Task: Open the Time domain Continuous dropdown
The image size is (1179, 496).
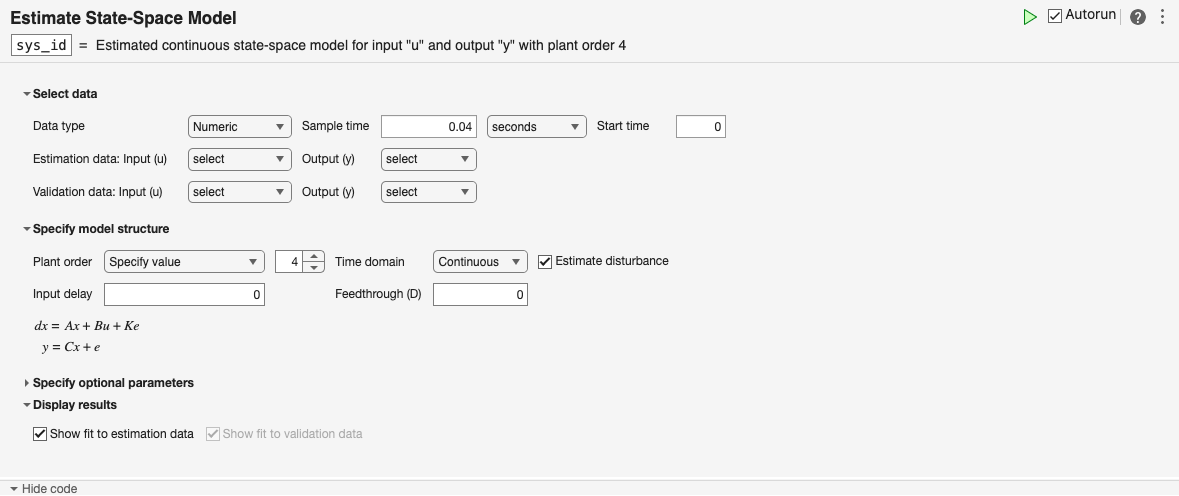Action: click(480, 262)
